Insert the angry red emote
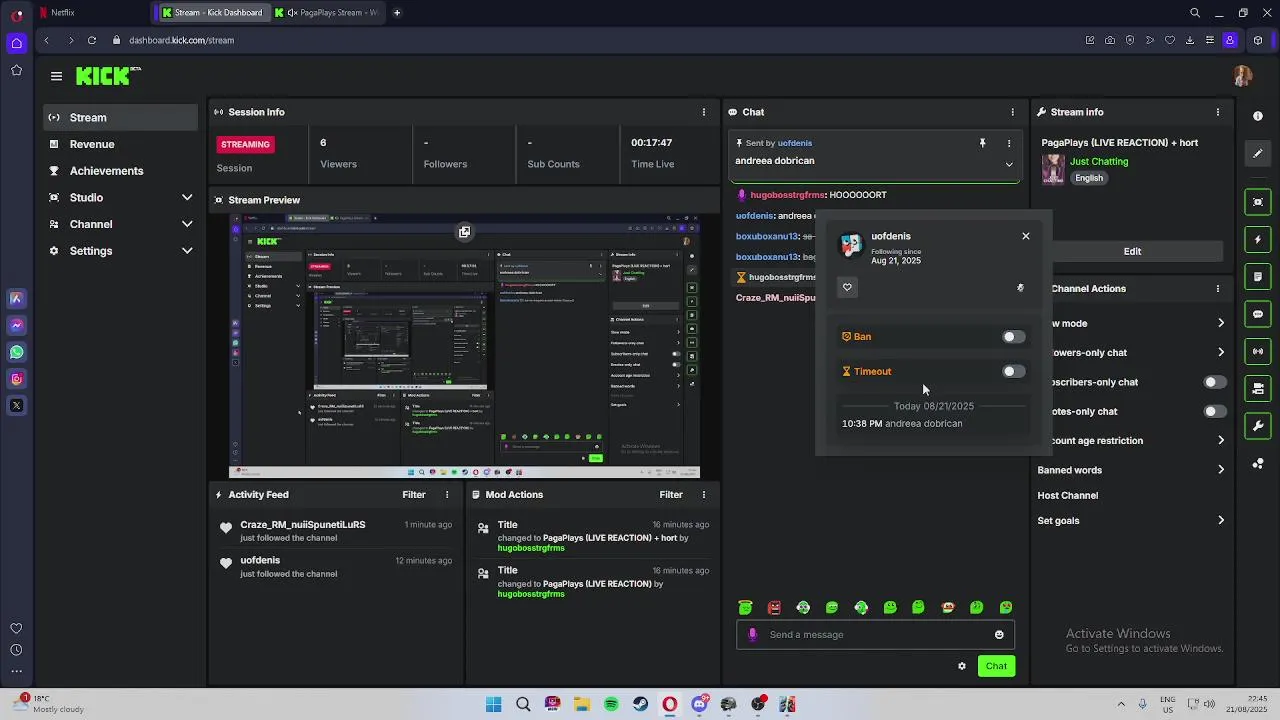Image resolution: width=1280 pixels, height=720 pixels. click(x=774, y=607)
